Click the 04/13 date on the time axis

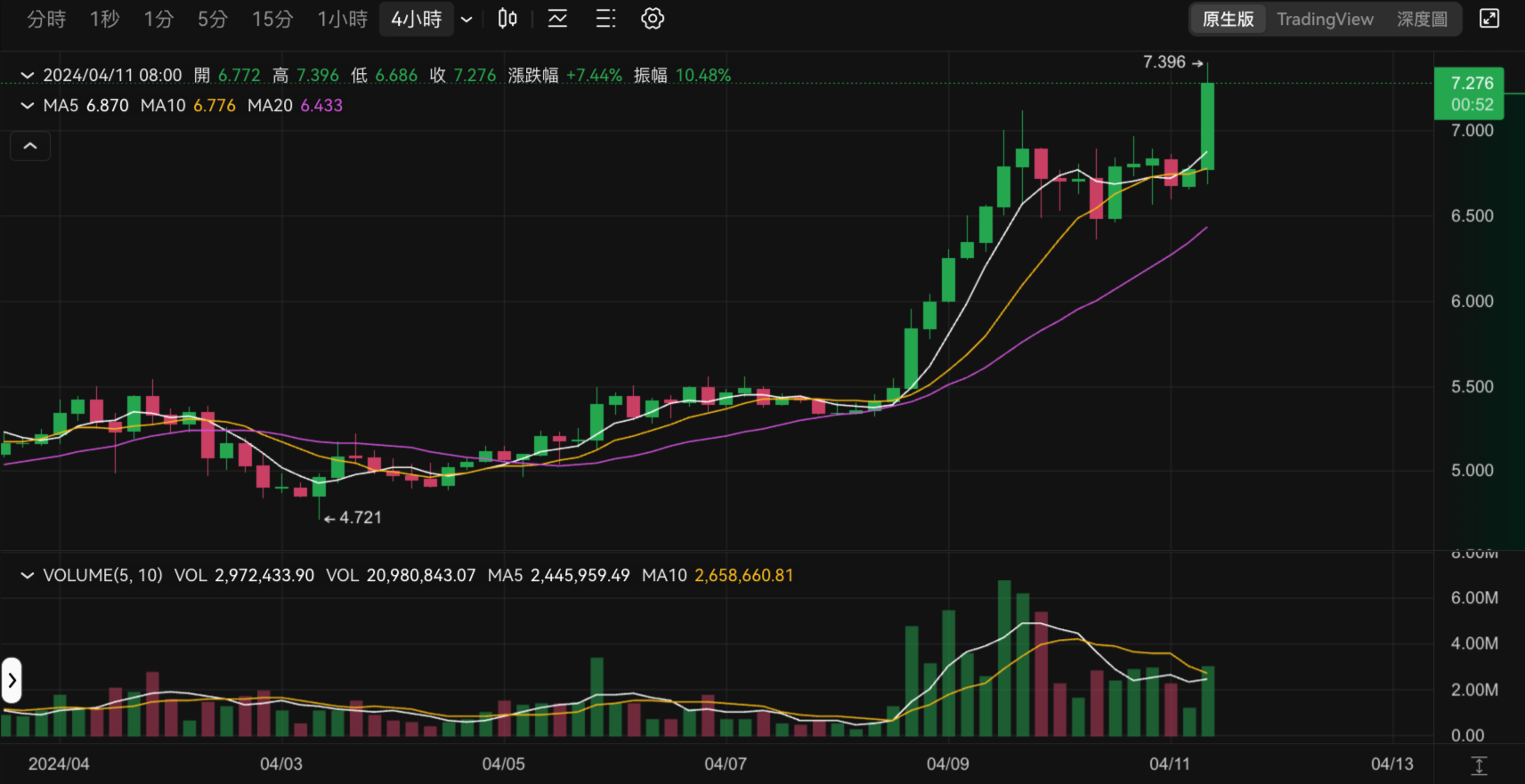point(1392,764)
